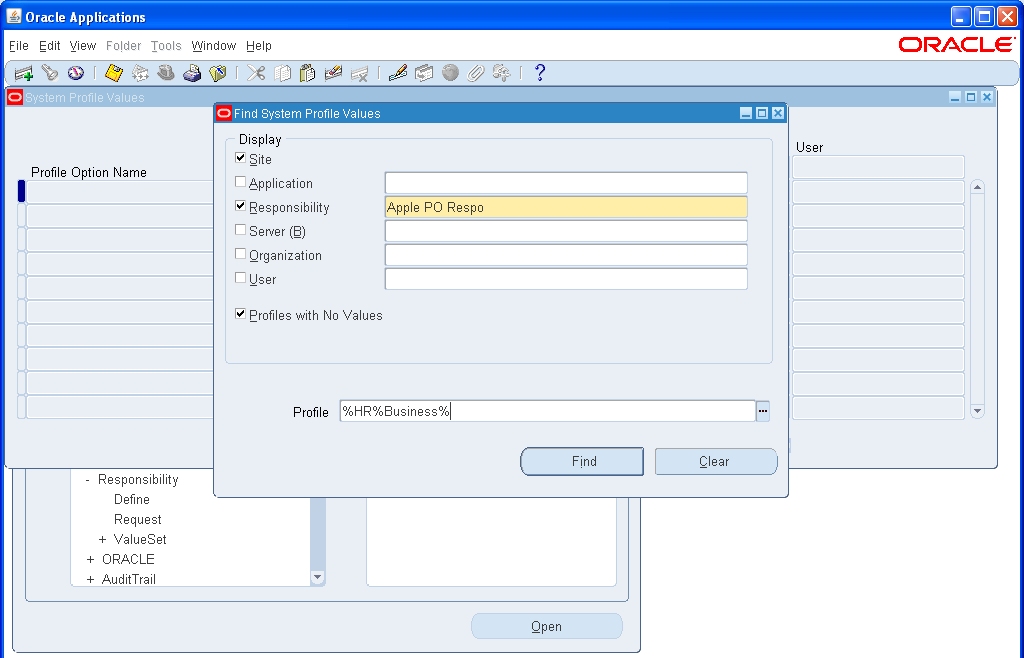Click the Window Help question mark icon
The image size is (1024, 658).
click(x=539, y=72)
